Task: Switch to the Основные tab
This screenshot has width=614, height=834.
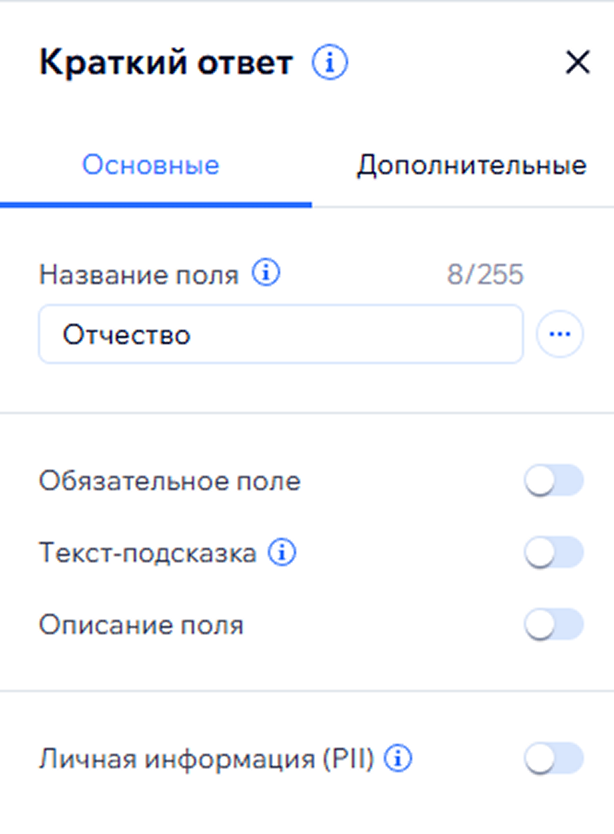Action: (151, 166)
